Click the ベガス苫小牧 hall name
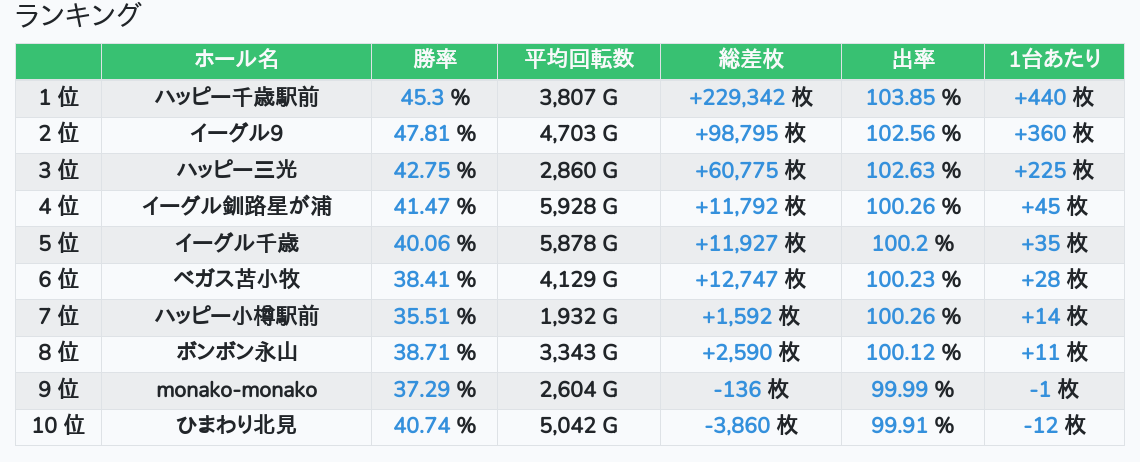The height and width of the screenshot is (462, 1140). pyautogui.click(x=236, y=280)
